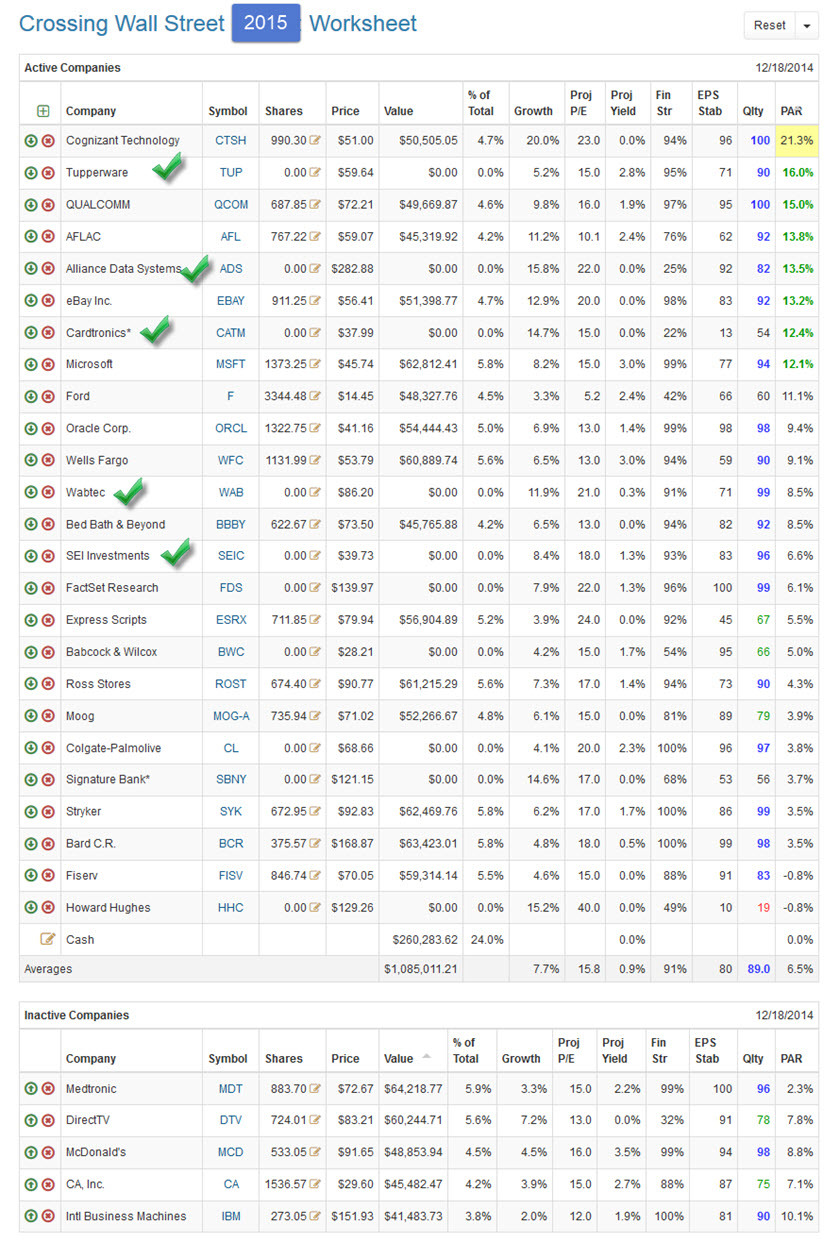
Task: Open the Reset dropdown caret
Action: pos(807,26)
